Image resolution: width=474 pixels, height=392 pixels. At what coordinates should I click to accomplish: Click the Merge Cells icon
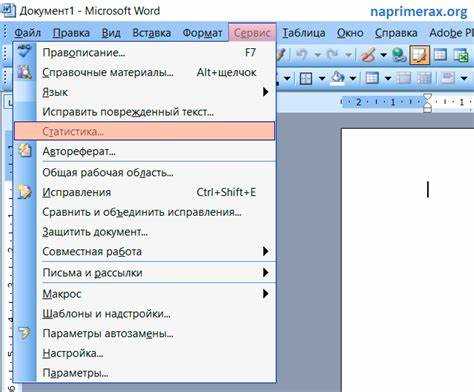tap(403, 78)
